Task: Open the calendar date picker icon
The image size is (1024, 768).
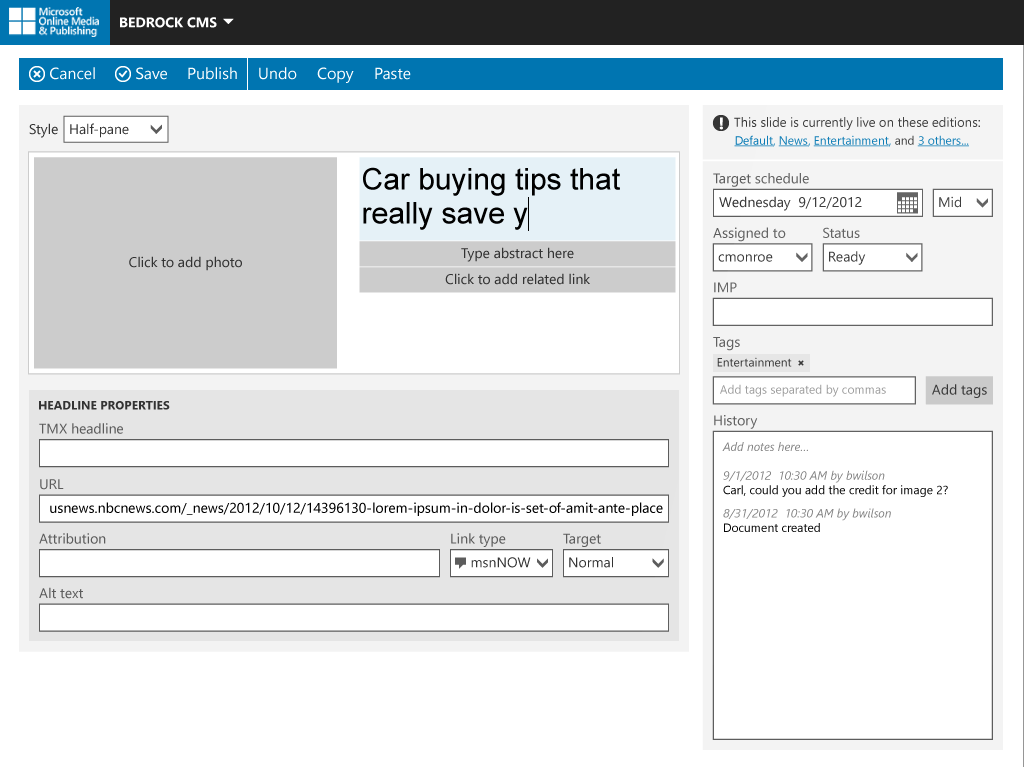Action: [907, 203]
